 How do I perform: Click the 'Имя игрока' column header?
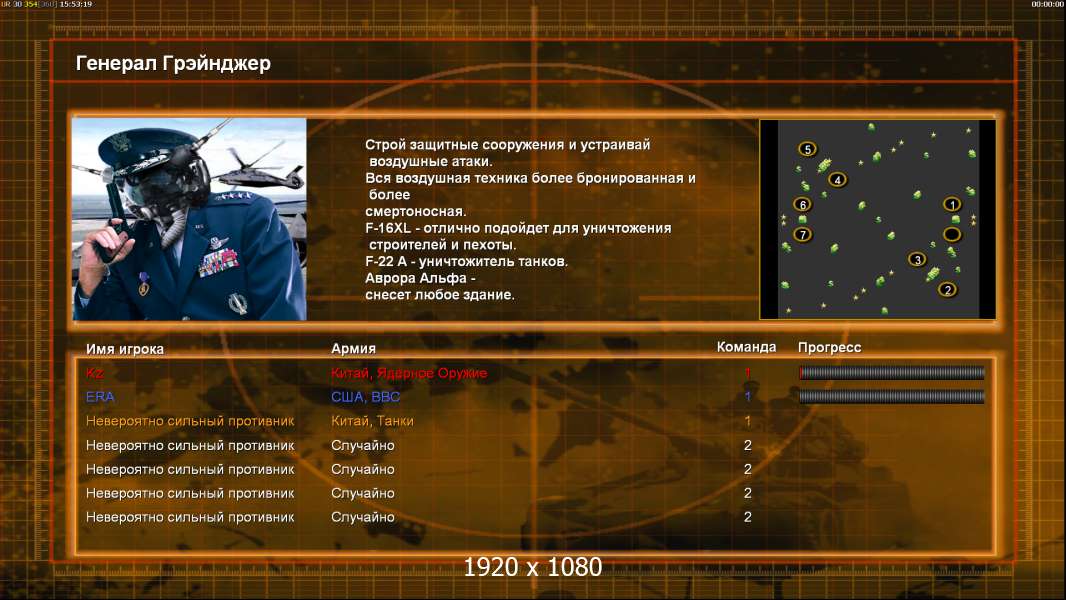(124, 349)
